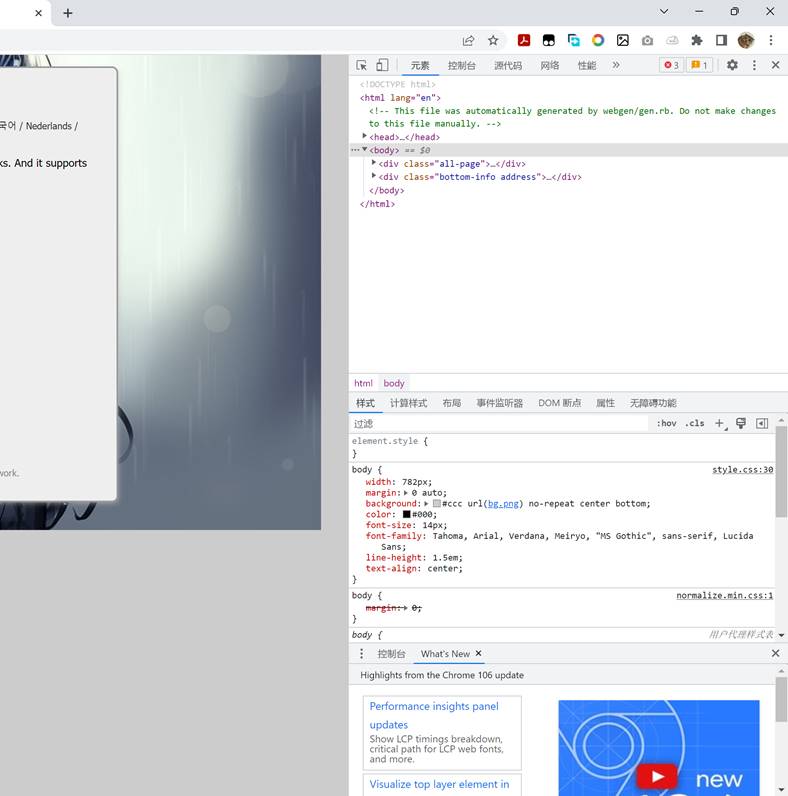This screenshot has width=788, height=796.
Task: Bookmark this page with the star icon
Action: coord(493,41)
